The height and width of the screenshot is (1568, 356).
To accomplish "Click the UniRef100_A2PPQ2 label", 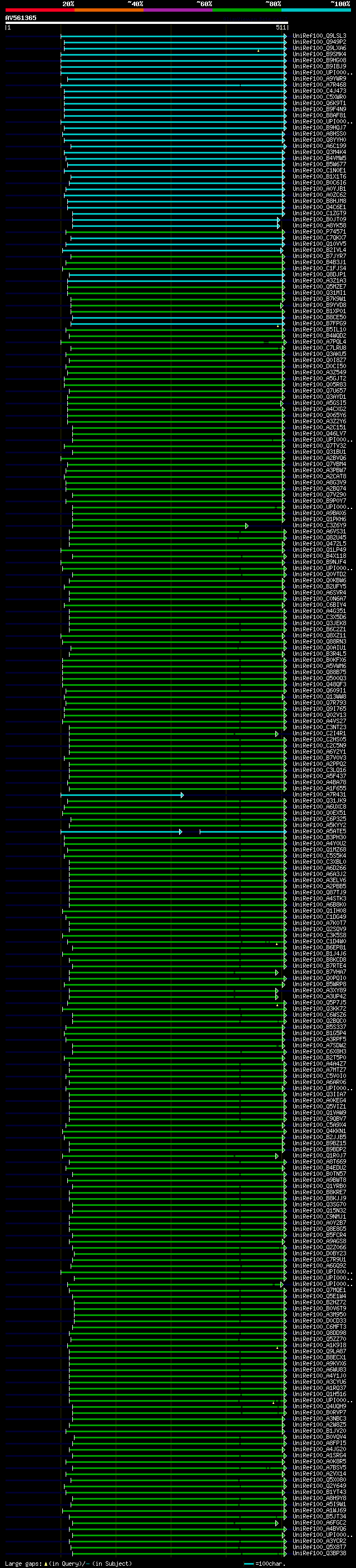I will click(x=319, y=764).
